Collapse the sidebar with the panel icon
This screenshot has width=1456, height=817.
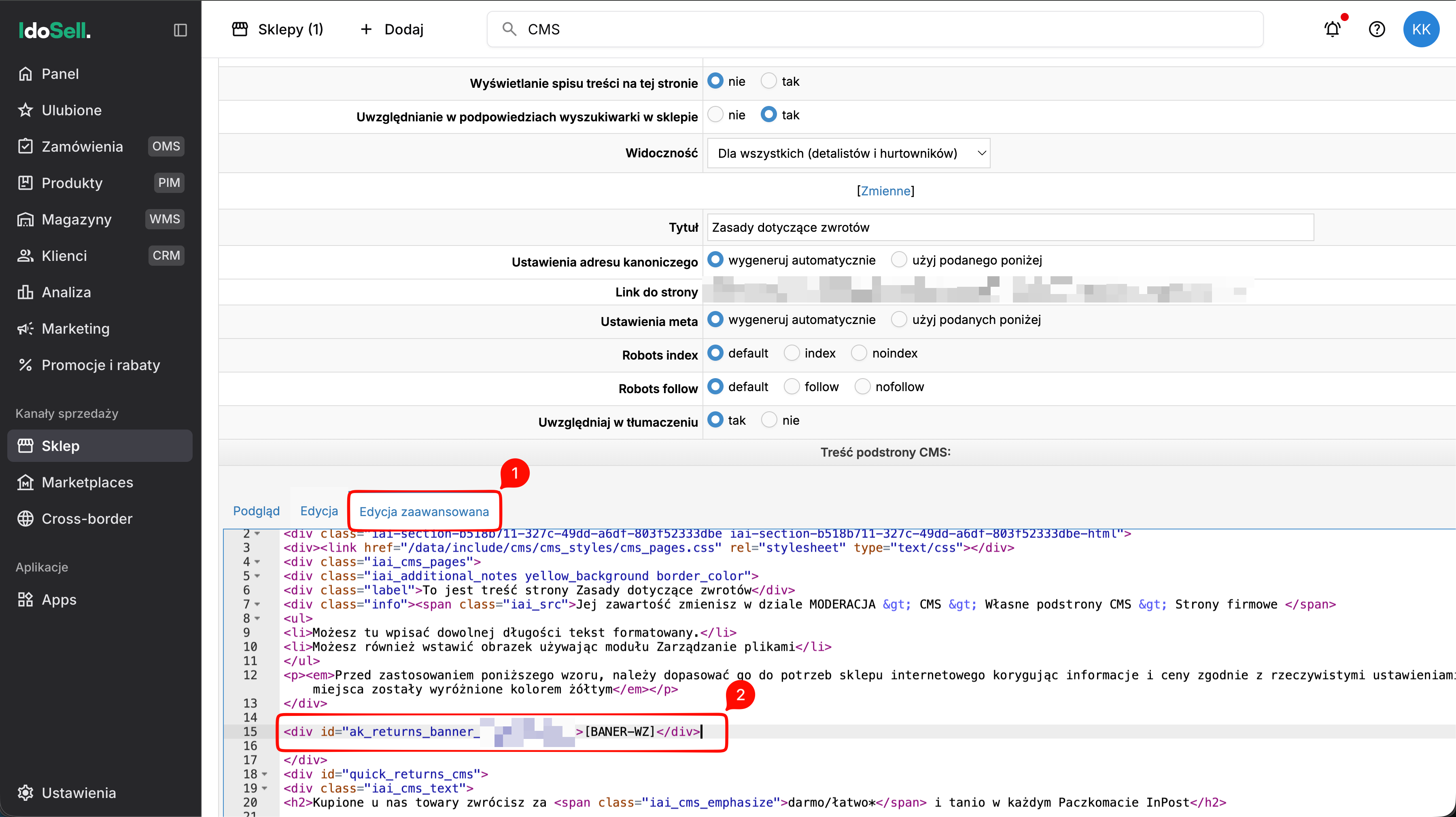[x=180, y=30]
